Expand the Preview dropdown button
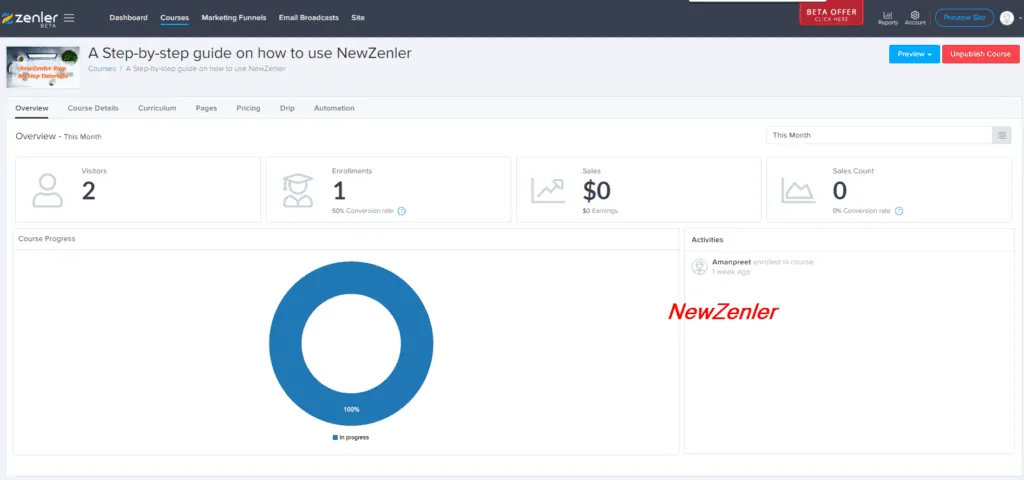 click(913, 54)
